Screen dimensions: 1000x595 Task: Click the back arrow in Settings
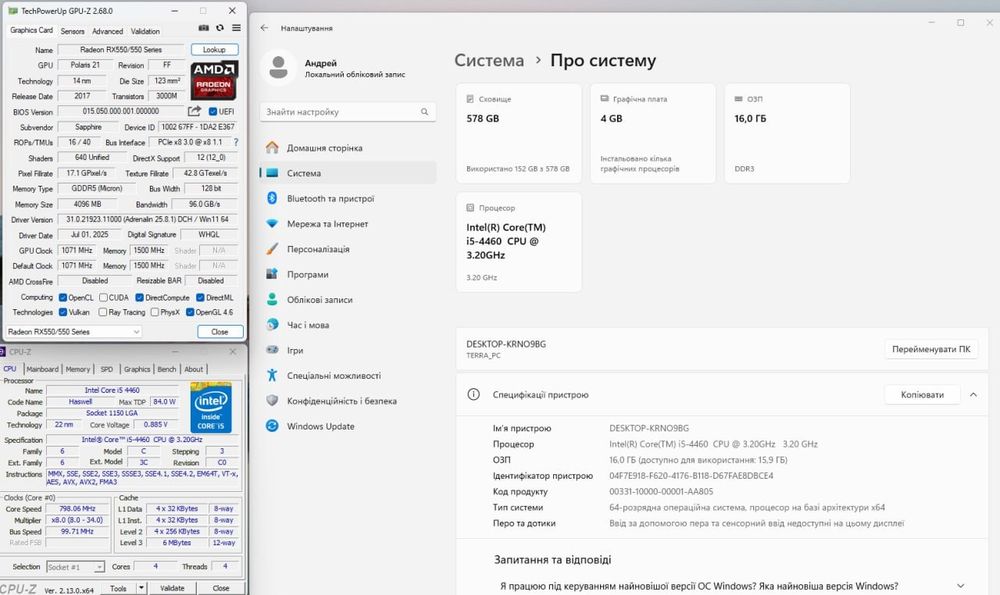[x=264, y=28]
